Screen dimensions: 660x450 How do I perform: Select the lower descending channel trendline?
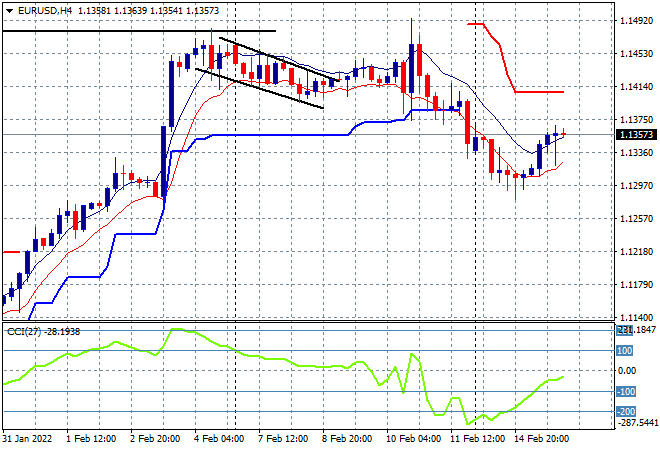259,88
